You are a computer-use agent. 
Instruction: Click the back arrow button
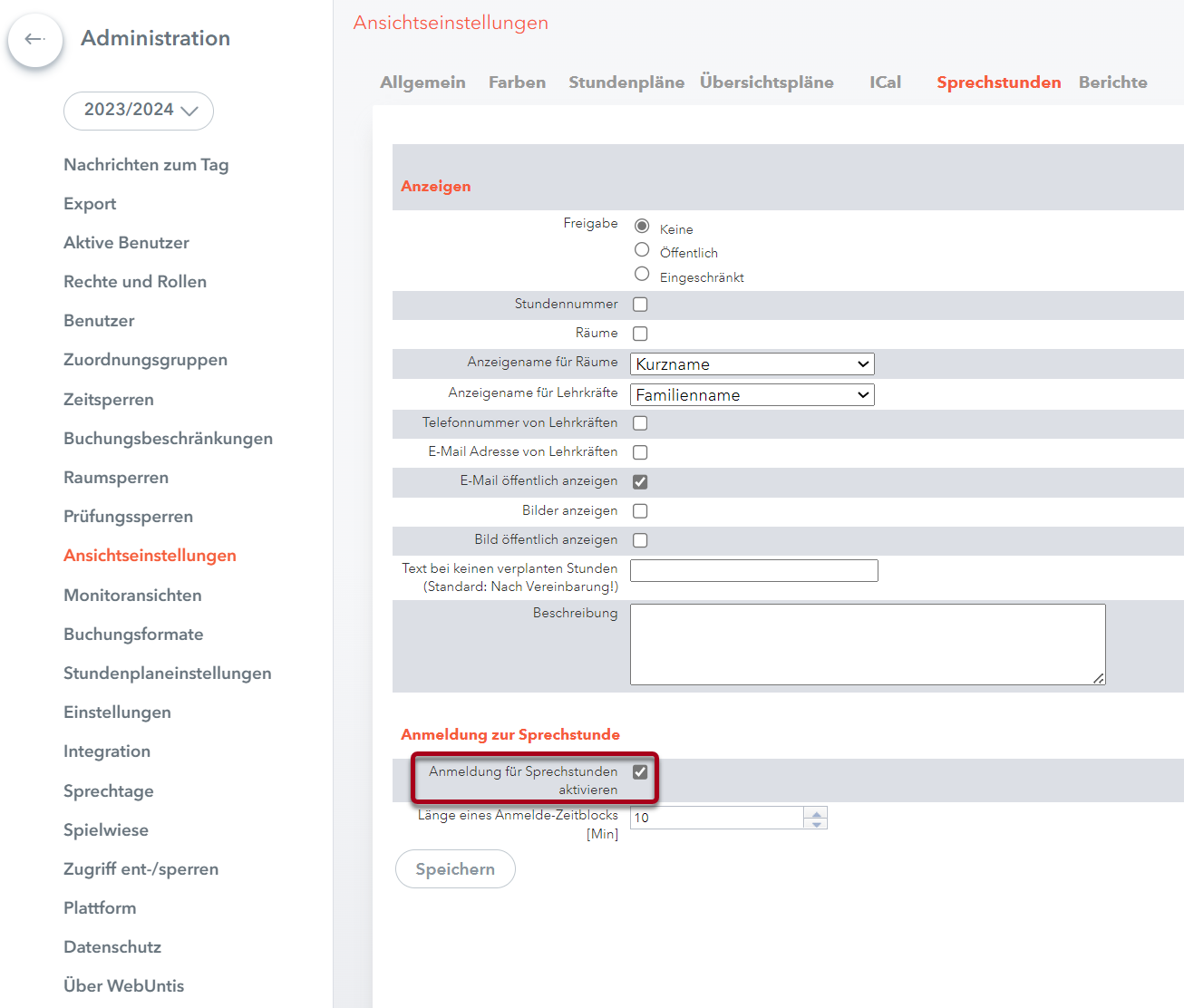click(35, 39)
